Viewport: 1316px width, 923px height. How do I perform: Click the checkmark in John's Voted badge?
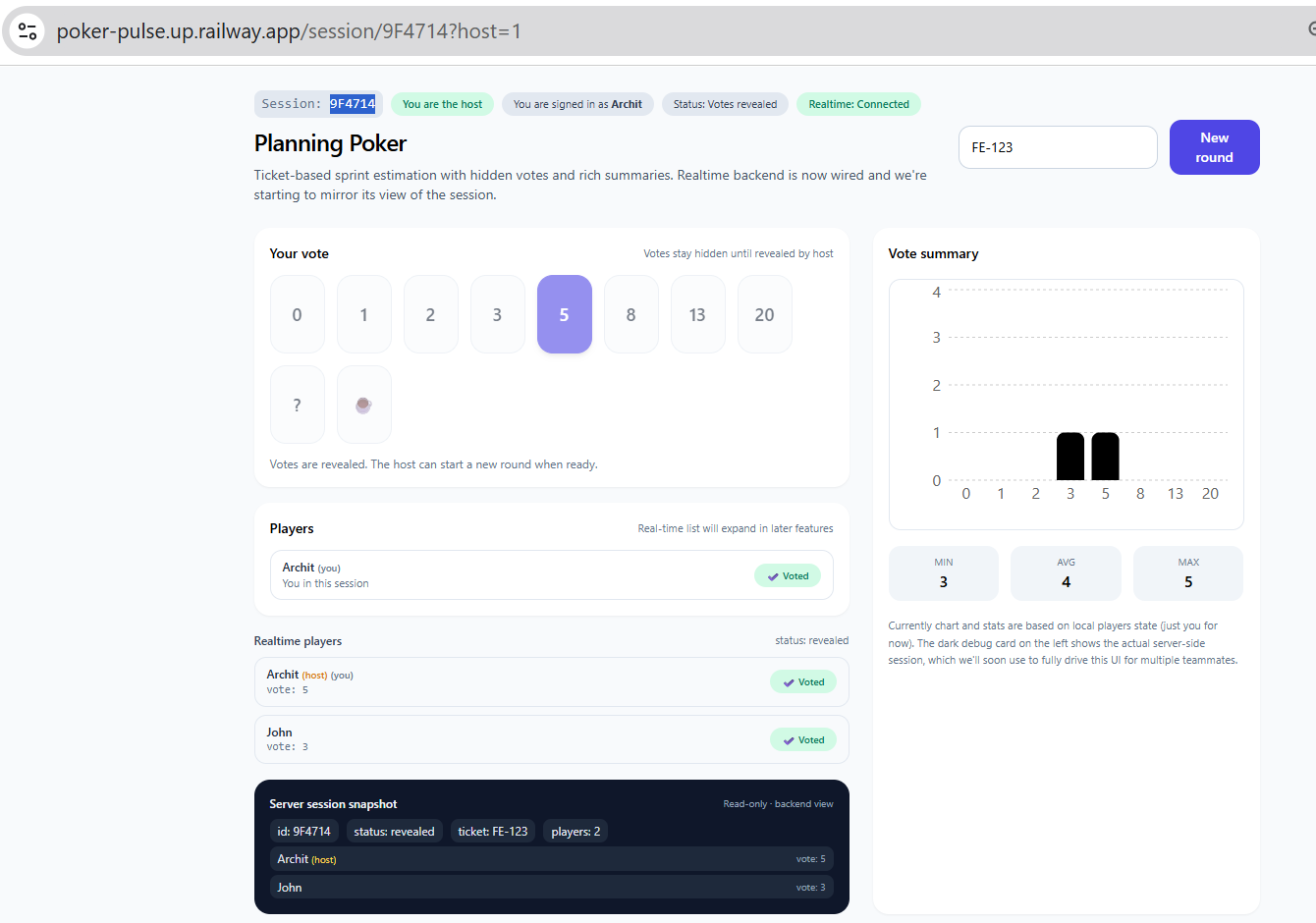(x=789, y=740)
